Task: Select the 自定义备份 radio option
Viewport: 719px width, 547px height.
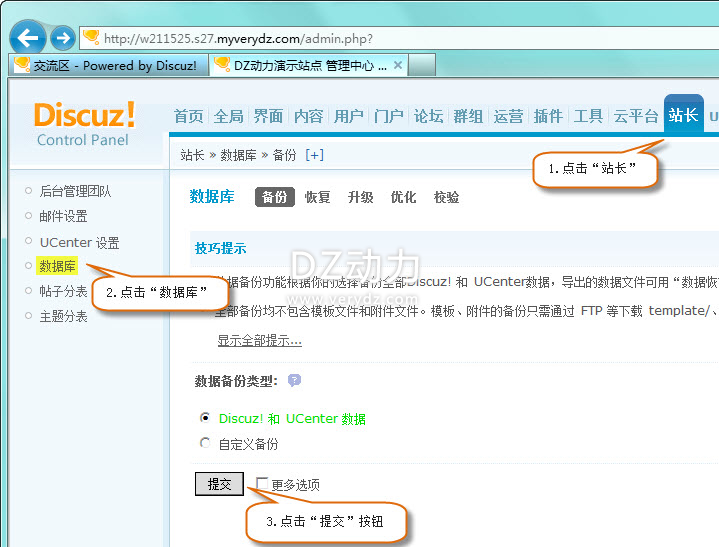Action: click(206, 443)
